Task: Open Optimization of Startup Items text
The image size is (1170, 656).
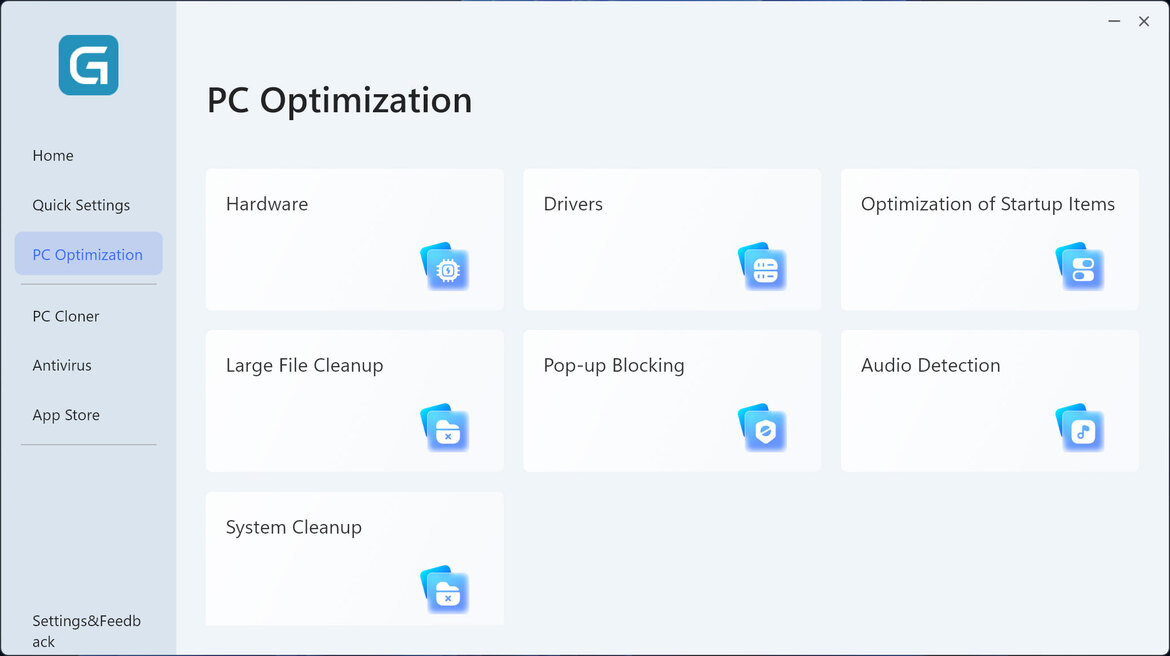Action: click(987, 204)
